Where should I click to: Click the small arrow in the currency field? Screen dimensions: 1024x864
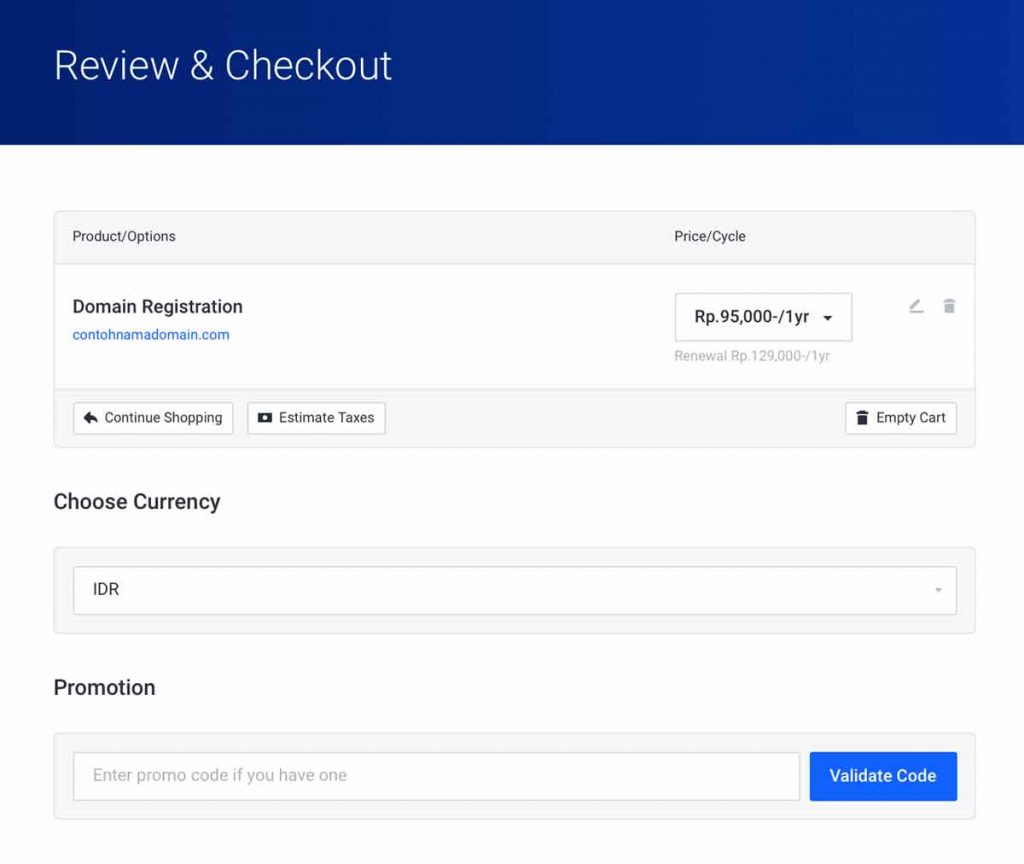coord(938,590)
